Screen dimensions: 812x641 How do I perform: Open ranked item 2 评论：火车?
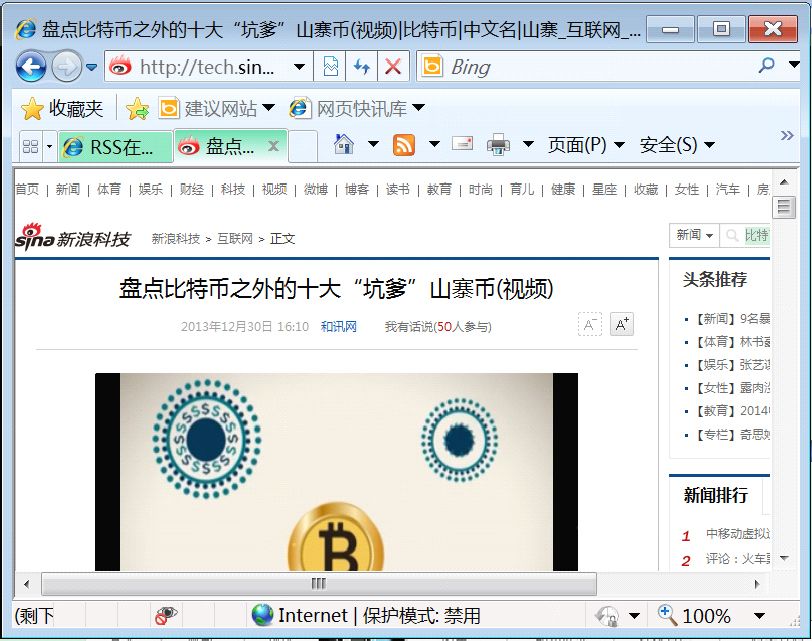pyautogui.click(x=737, y=559)
